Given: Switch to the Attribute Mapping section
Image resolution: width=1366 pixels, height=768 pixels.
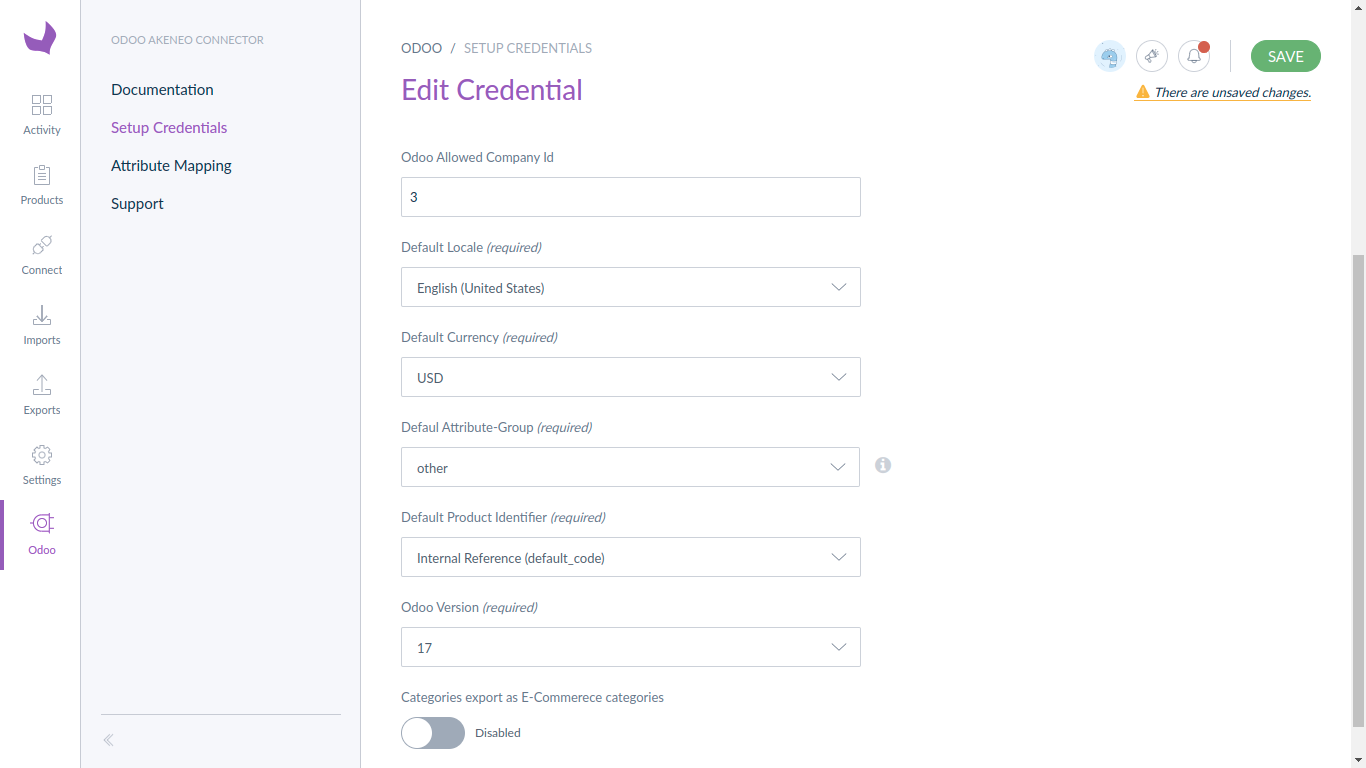Looking at the screenshot, I should click(171, 165).
